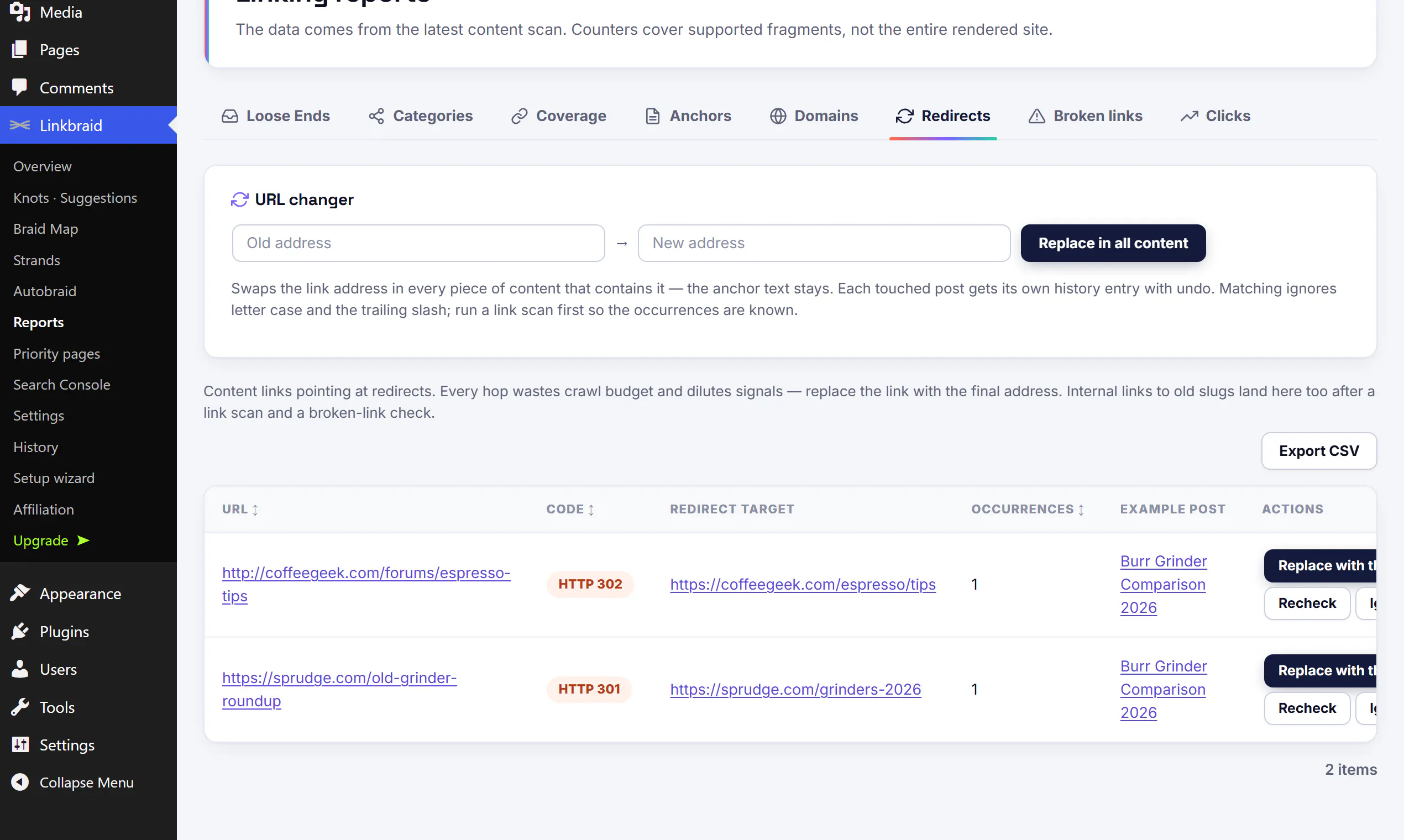Click the Collapse Menu arrow icon

20,783
